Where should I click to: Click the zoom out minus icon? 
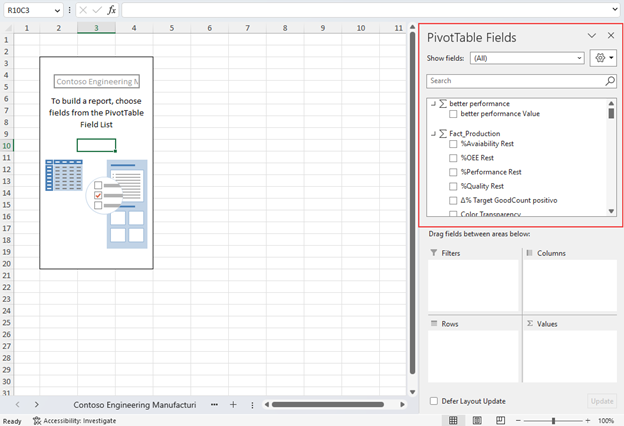[x=518, y=420]
